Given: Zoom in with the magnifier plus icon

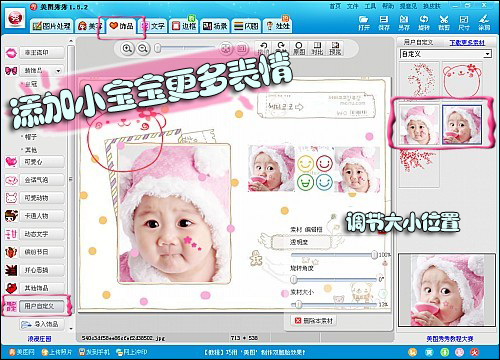Looking at the screenshot, I should click(127, 48).
